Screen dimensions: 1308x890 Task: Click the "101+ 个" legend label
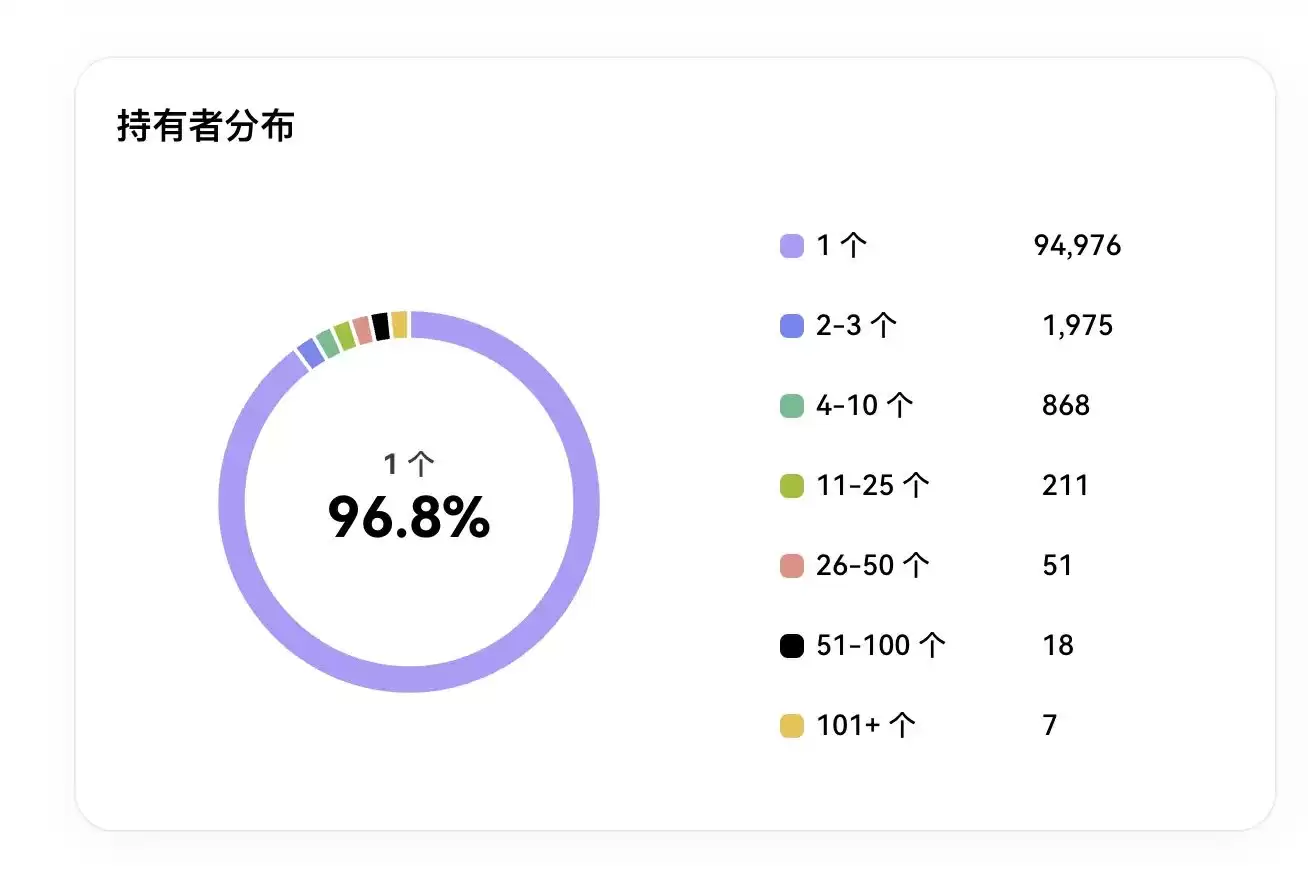pos(865,726)
